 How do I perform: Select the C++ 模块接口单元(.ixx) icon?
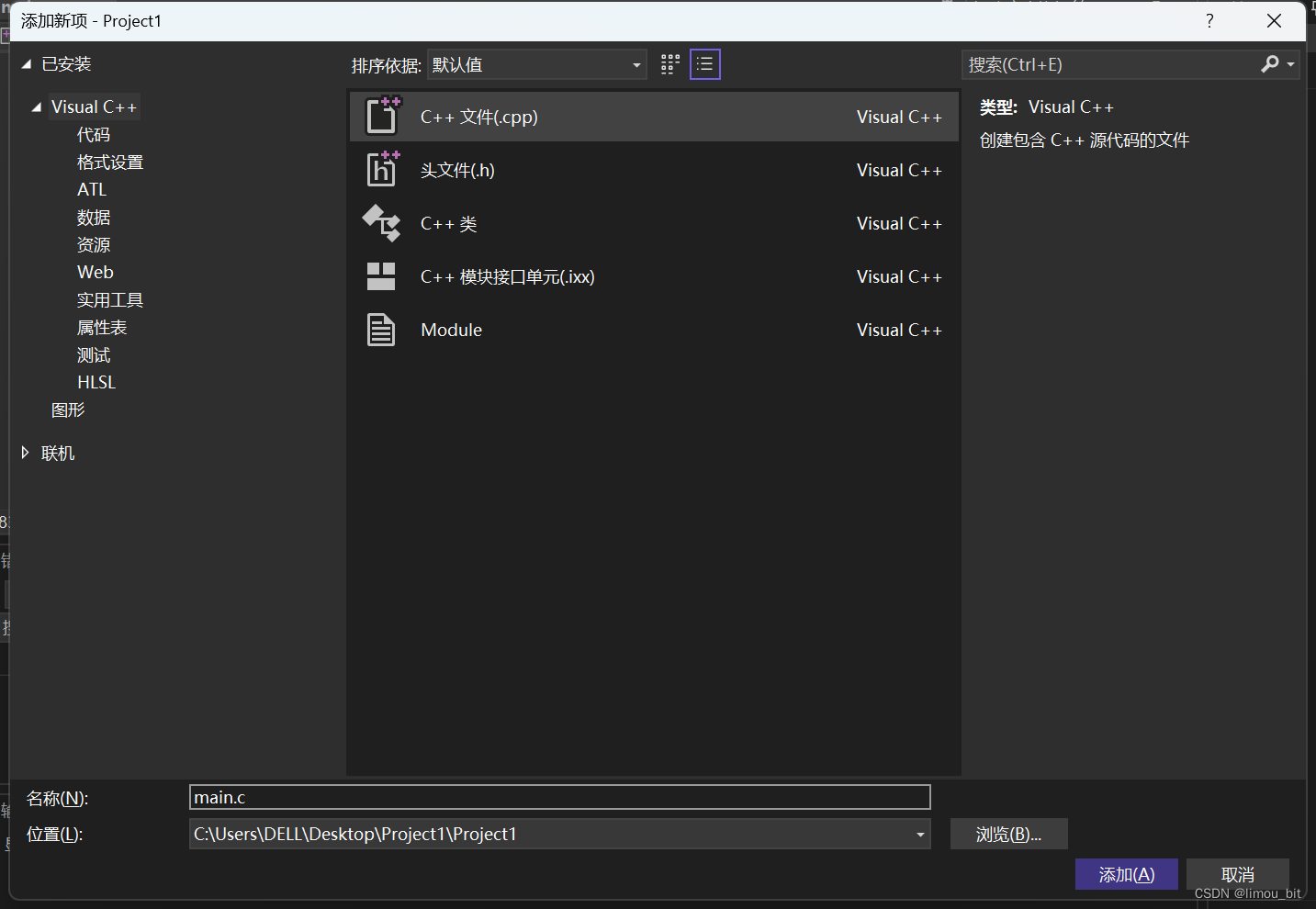coord(381,276)
